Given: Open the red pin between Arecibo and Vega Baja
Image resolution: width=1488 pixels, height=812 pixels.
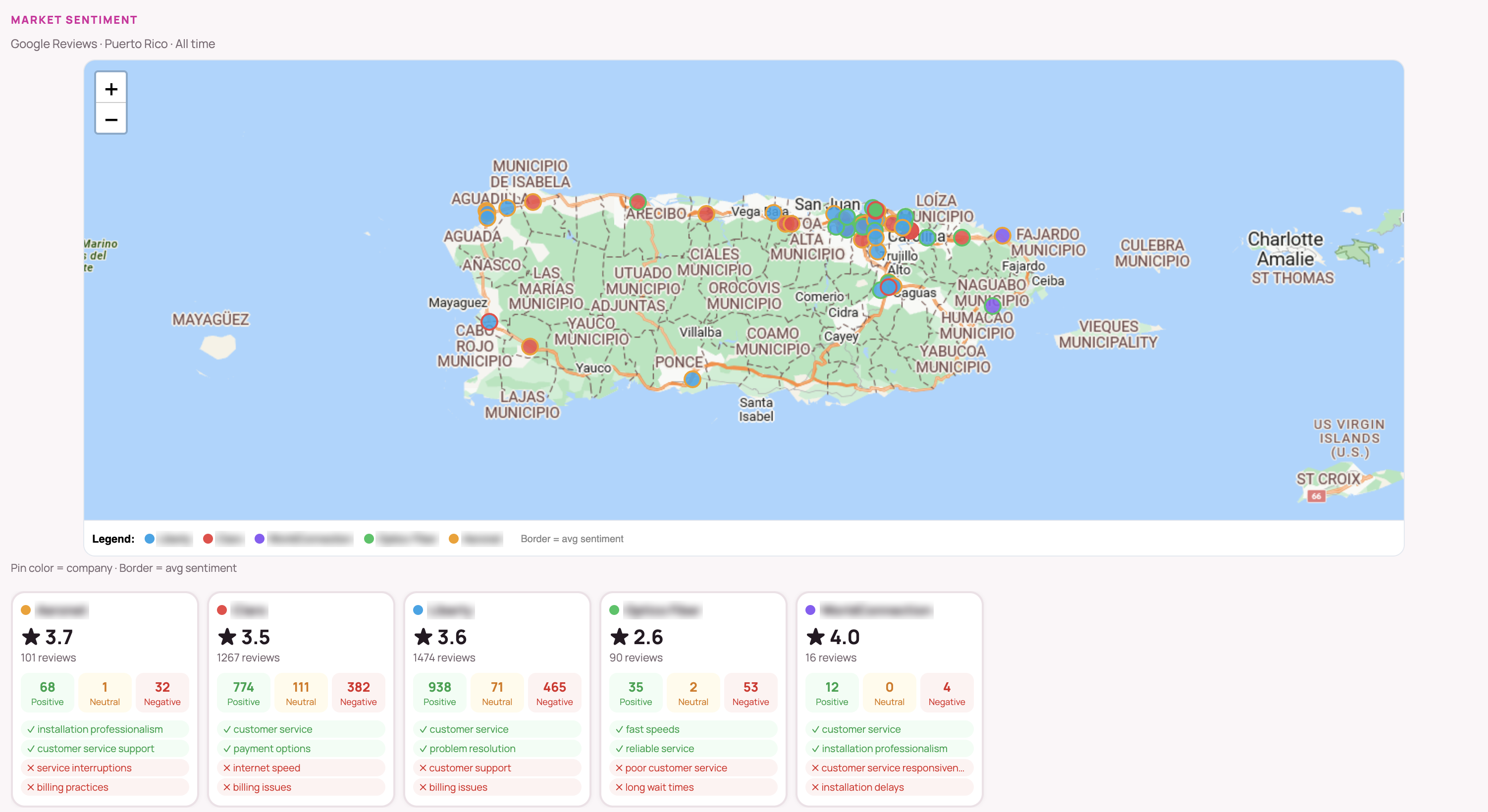Looking at the screenshot, I should pos(706,213).
